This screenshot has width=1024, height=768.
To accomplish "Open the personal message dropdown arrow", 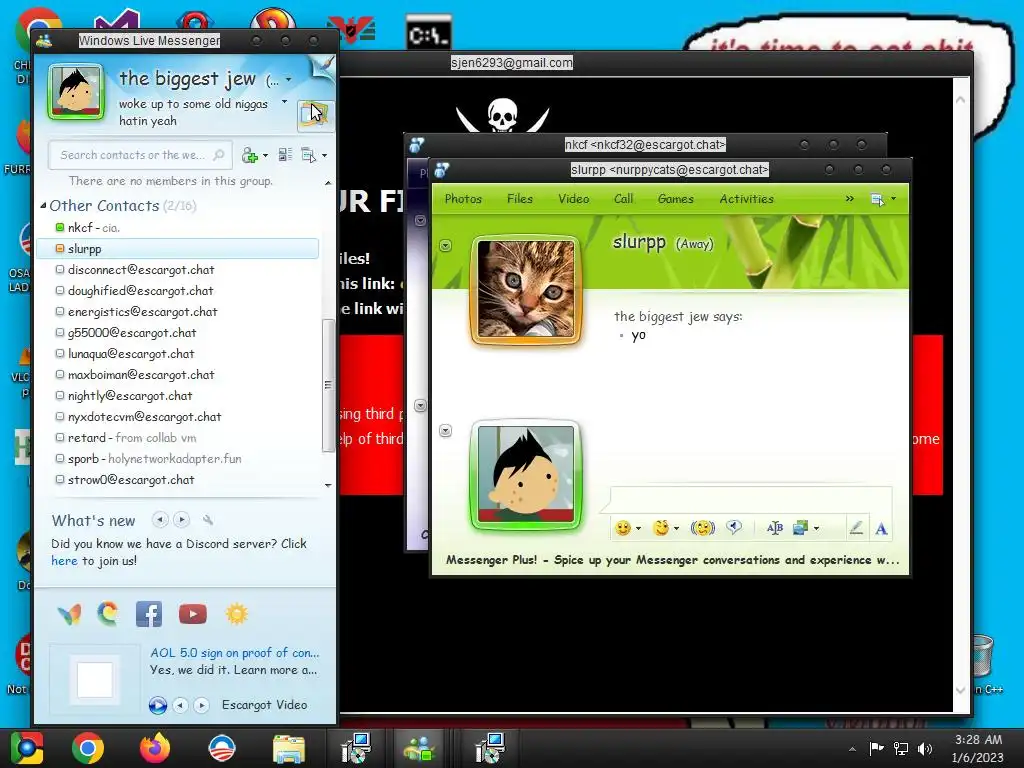I will coord(284,102).
